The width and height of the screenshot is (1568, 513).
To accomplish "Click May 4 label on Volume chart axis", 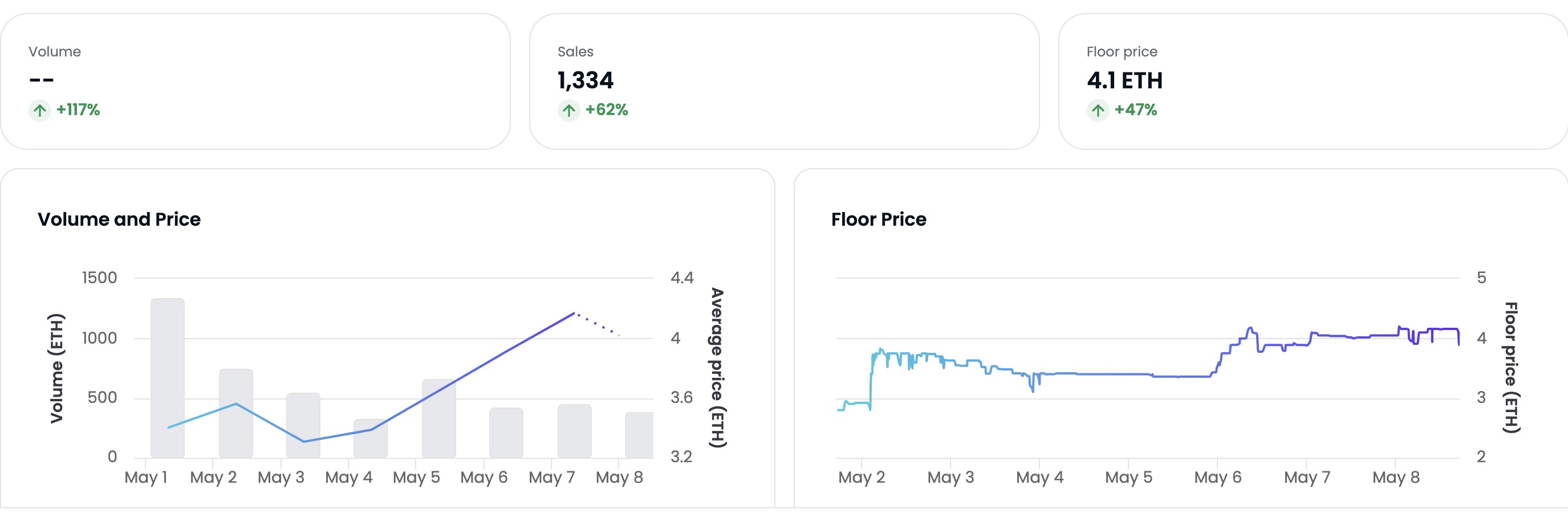I will click(348, 477).
